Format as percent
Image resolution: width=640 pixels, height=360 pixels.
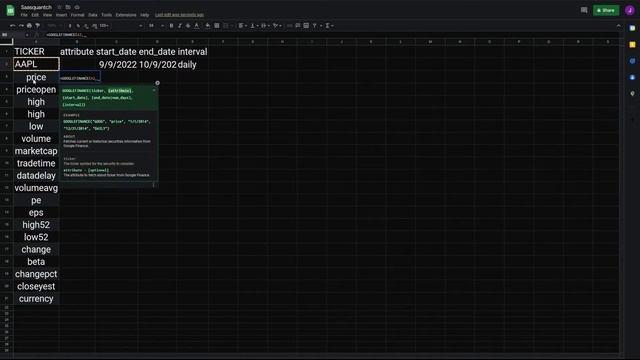[x=78, y=25]
